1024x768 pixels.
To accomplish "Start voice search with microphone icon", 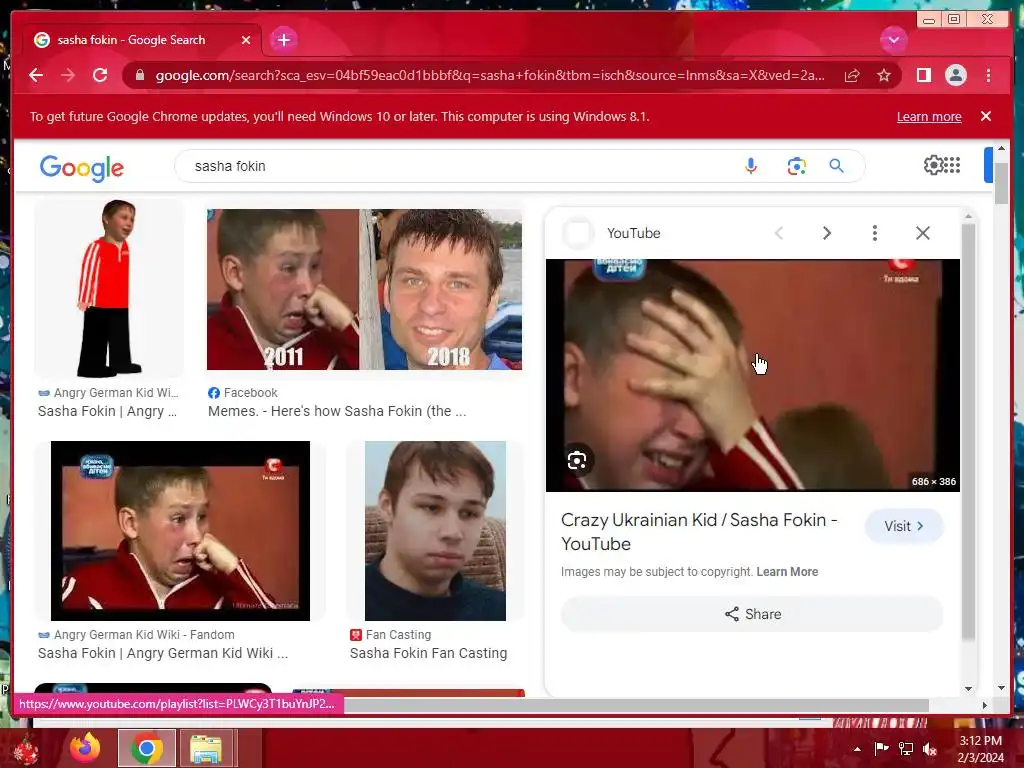I will click(x=751, y=167).
